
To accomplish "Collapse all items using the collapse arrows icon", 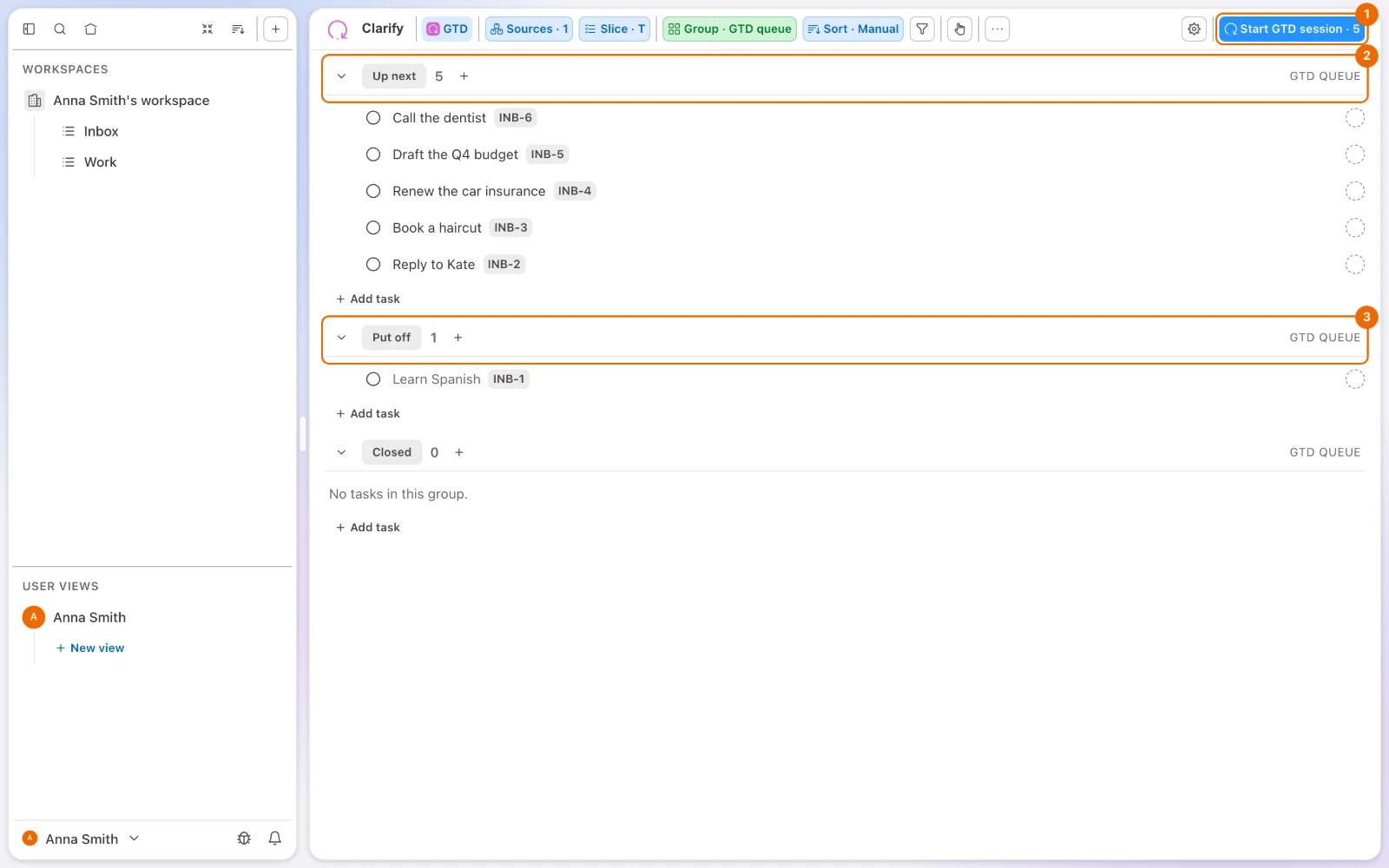I will click(207, 29).
